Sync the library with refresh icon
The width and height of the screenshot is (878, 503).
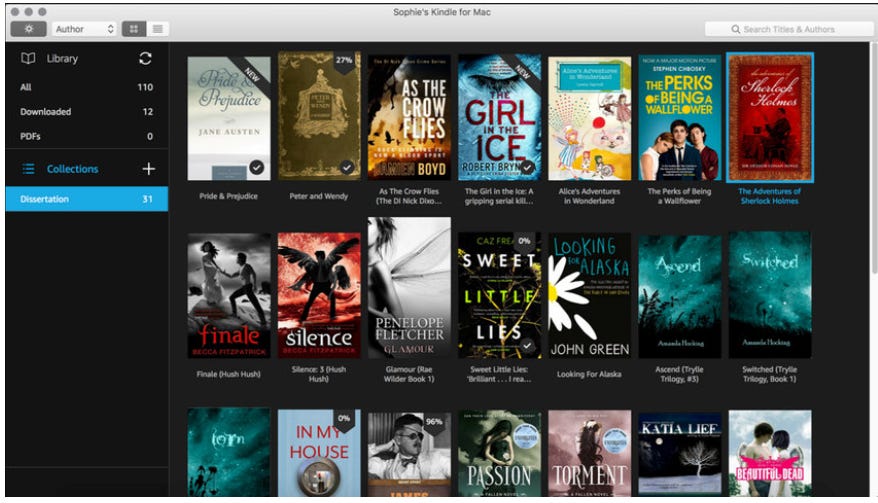[x=145, y=58]
